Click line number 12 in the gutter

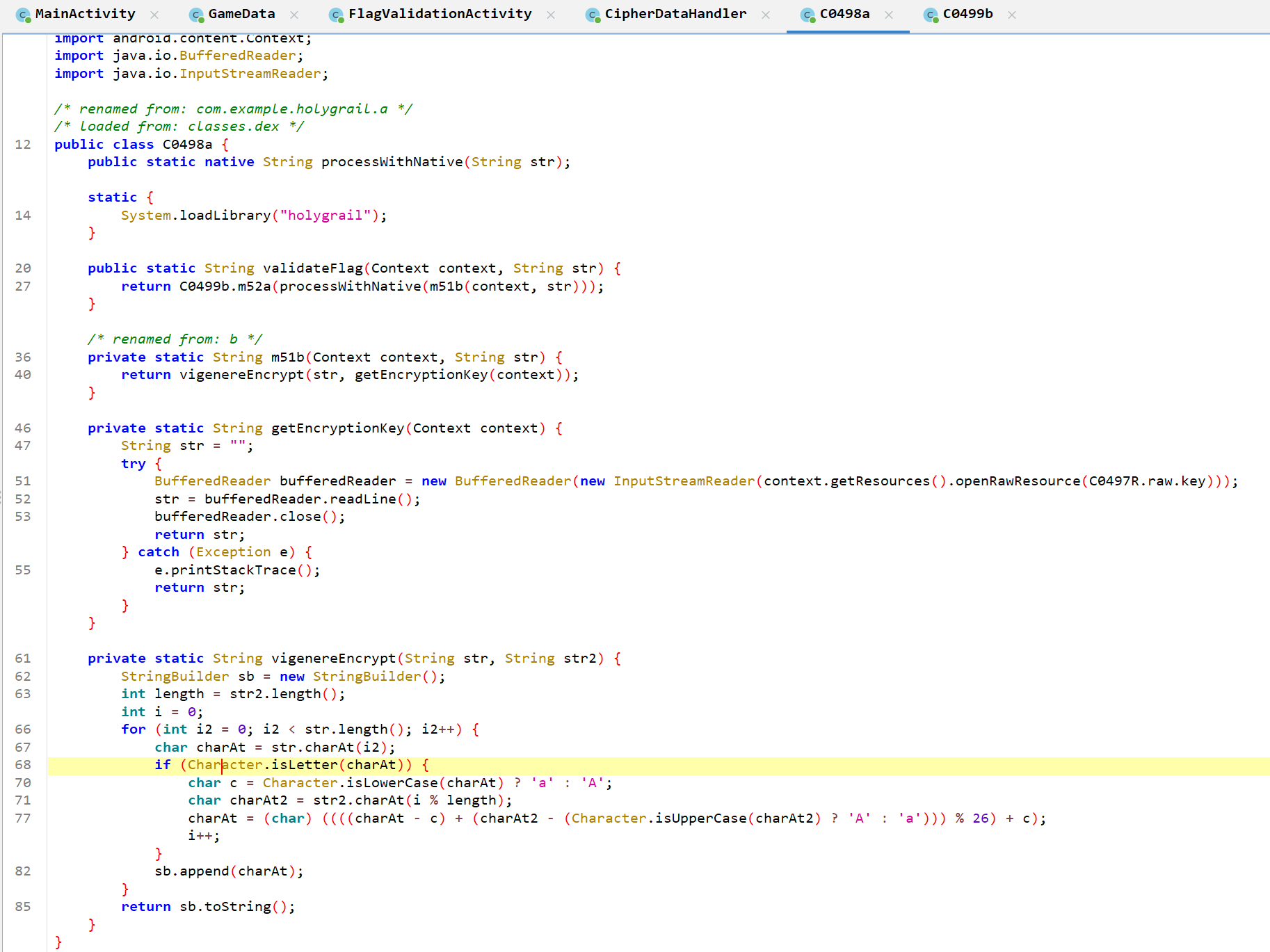[x=23, y=144]
